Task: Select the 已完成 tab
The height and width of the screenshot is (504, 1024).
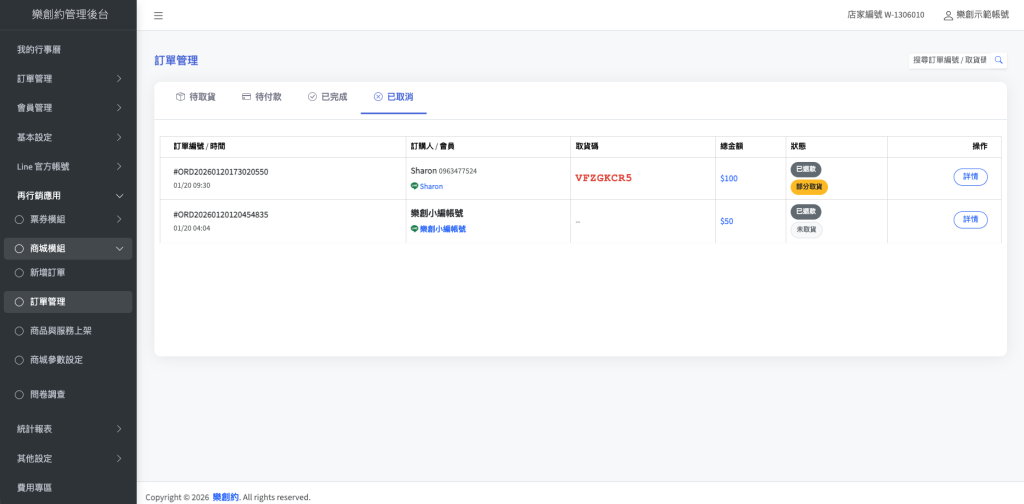Action: [327, 97]
